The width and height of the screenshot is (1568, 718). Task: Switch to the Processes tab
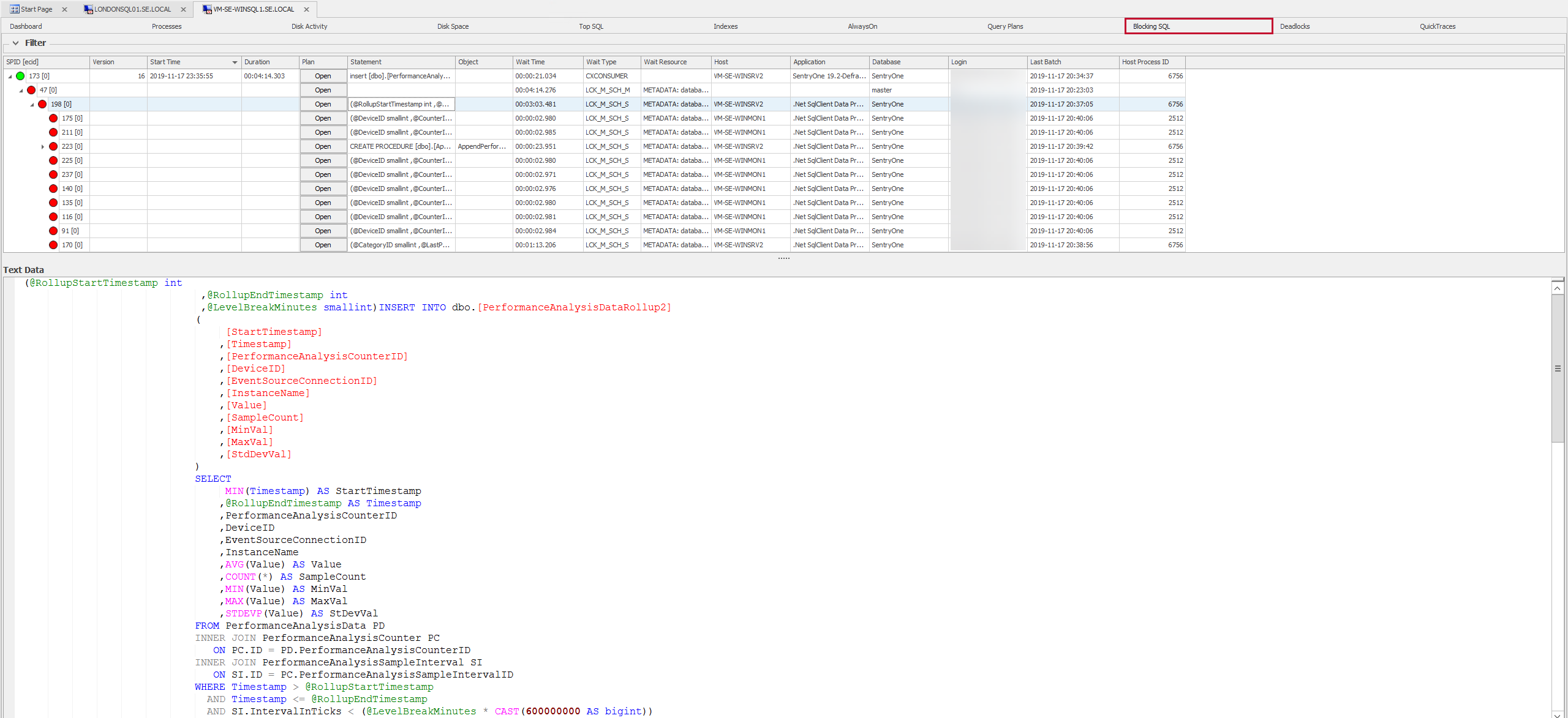click(x=166, y=26)
